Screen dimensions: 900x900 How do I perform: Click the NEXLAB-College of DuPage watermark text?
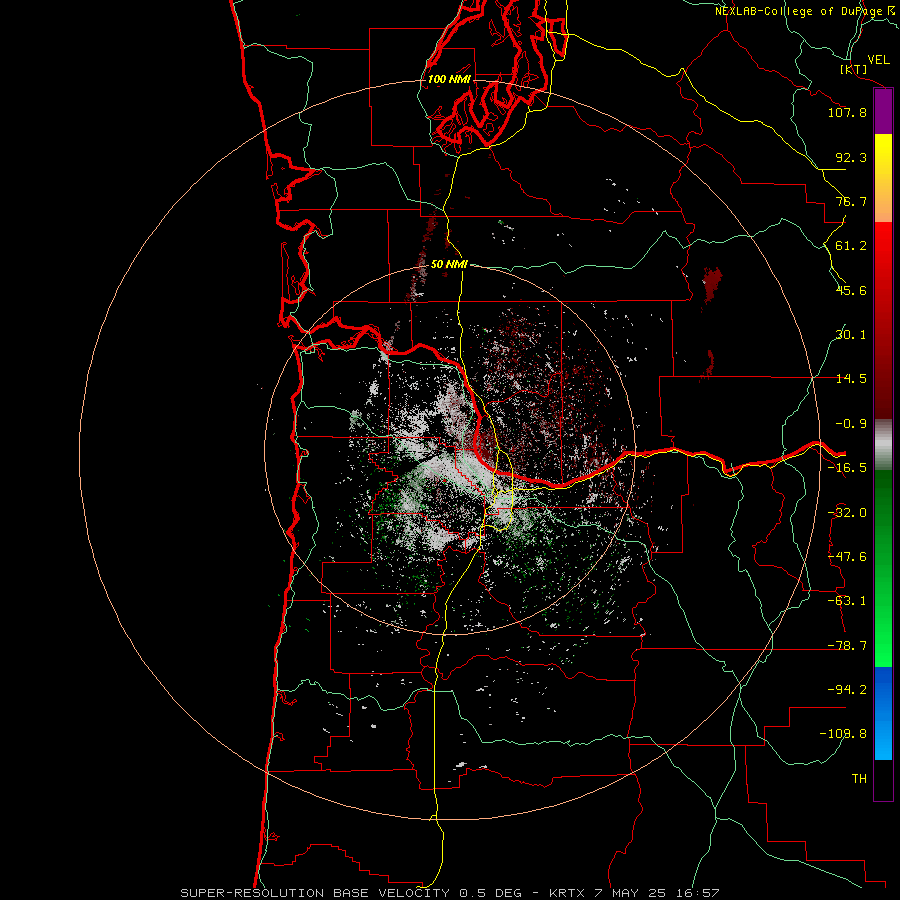[x=805, y=11]
